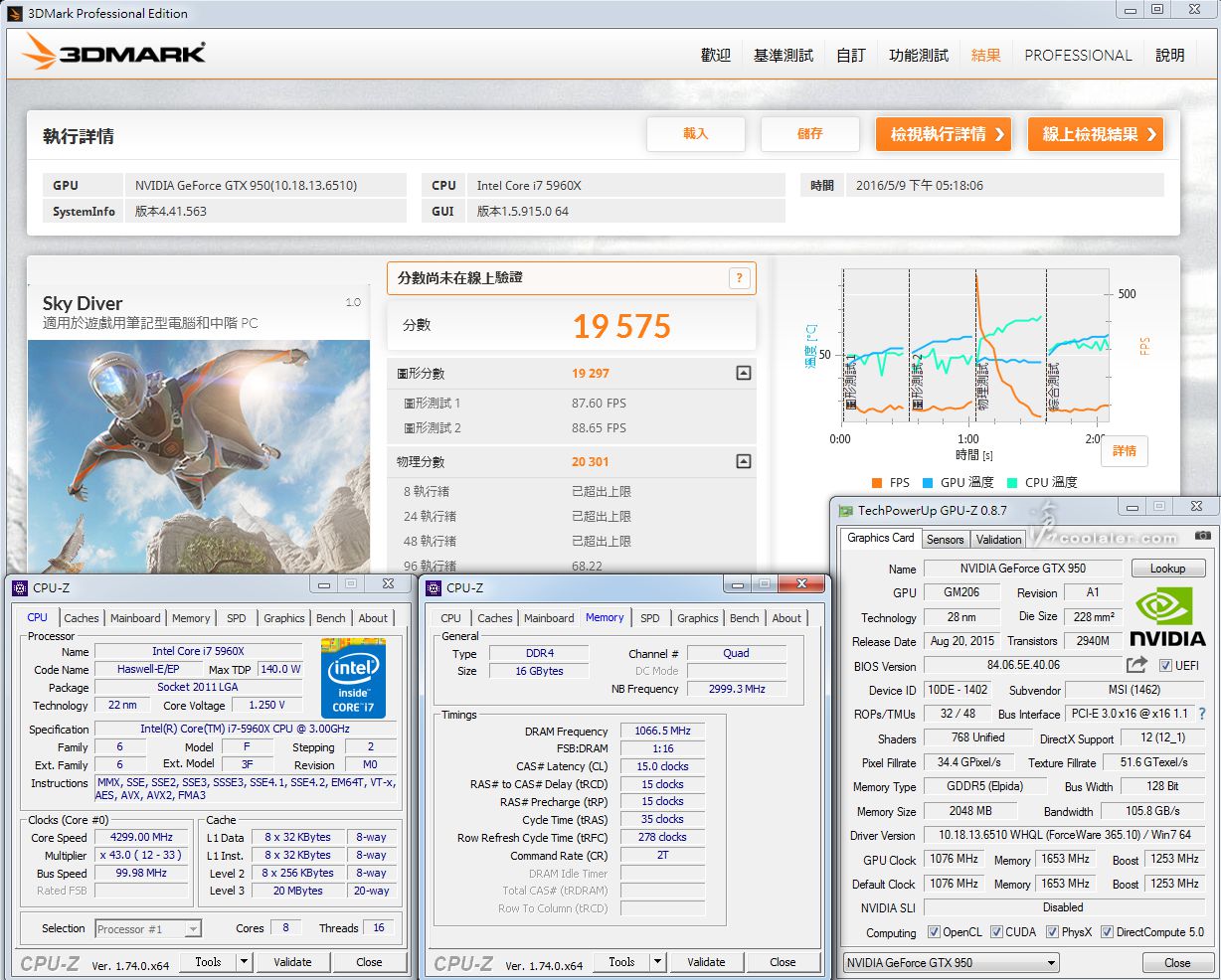Click Validate in the CPU-Z window showing the Memory tab
The image size is (1221, 980).
coord(706,961)
